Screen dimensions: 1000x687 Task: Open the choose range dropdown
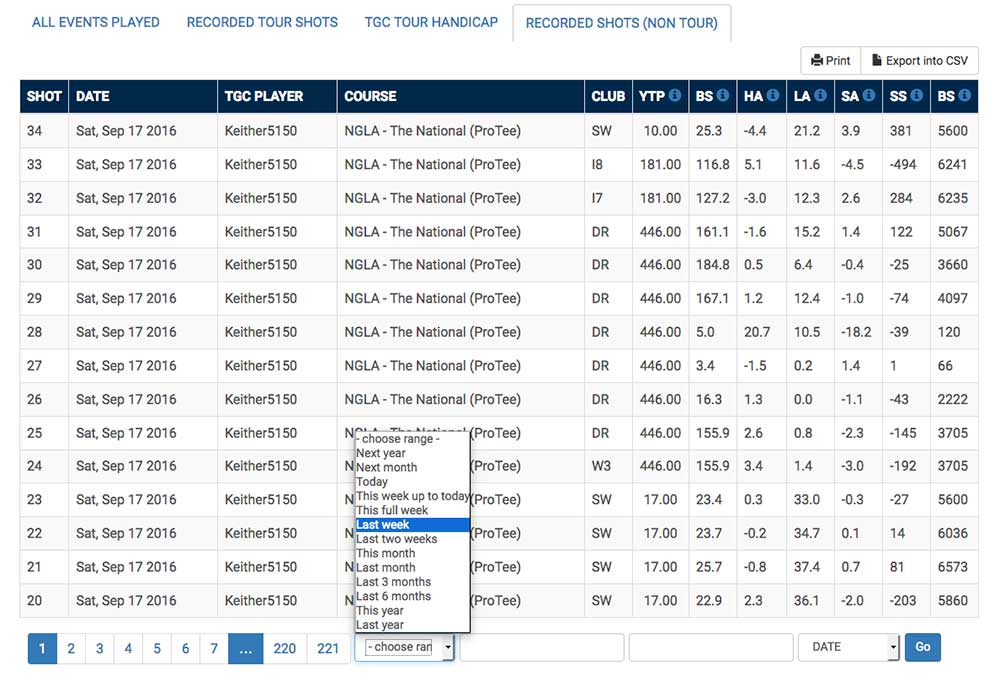(404, 648)
